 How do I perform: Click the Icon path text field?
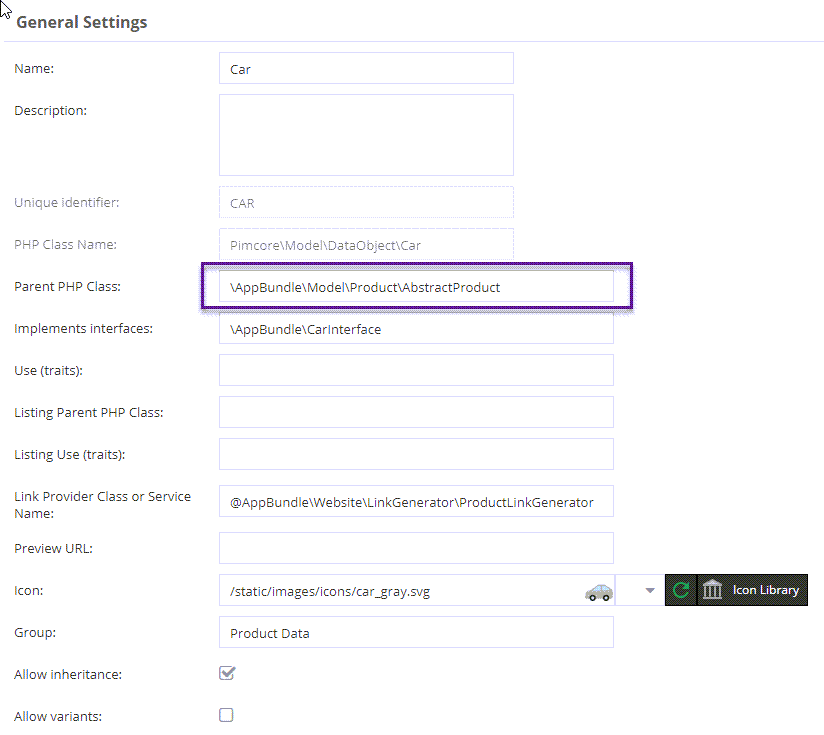[x=400, y=590]
